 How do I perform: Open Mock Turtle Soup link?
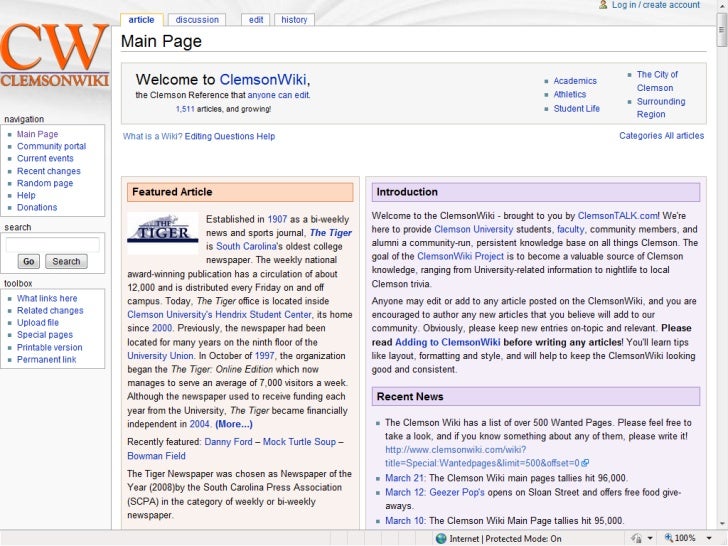pos(299,442)
